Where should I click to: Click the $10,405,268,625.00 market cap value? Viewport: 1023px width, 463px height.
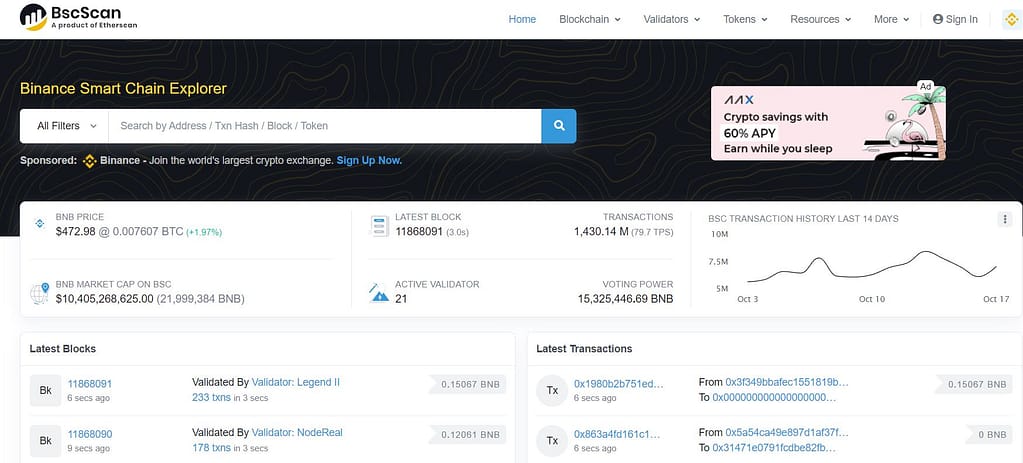click(104, 299)
